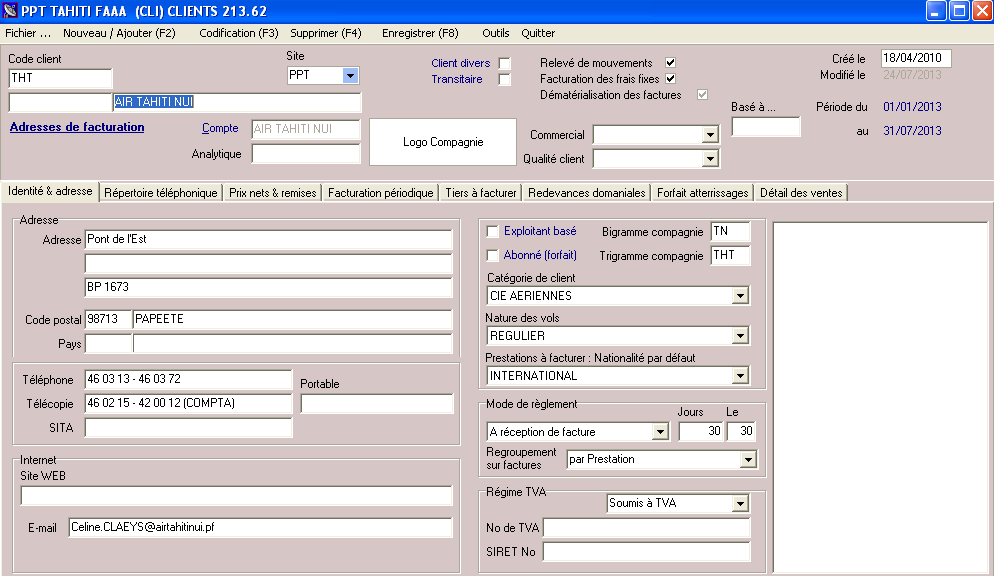
Task: Click the application icon in title bar
Action: click(x=12, y=11)
